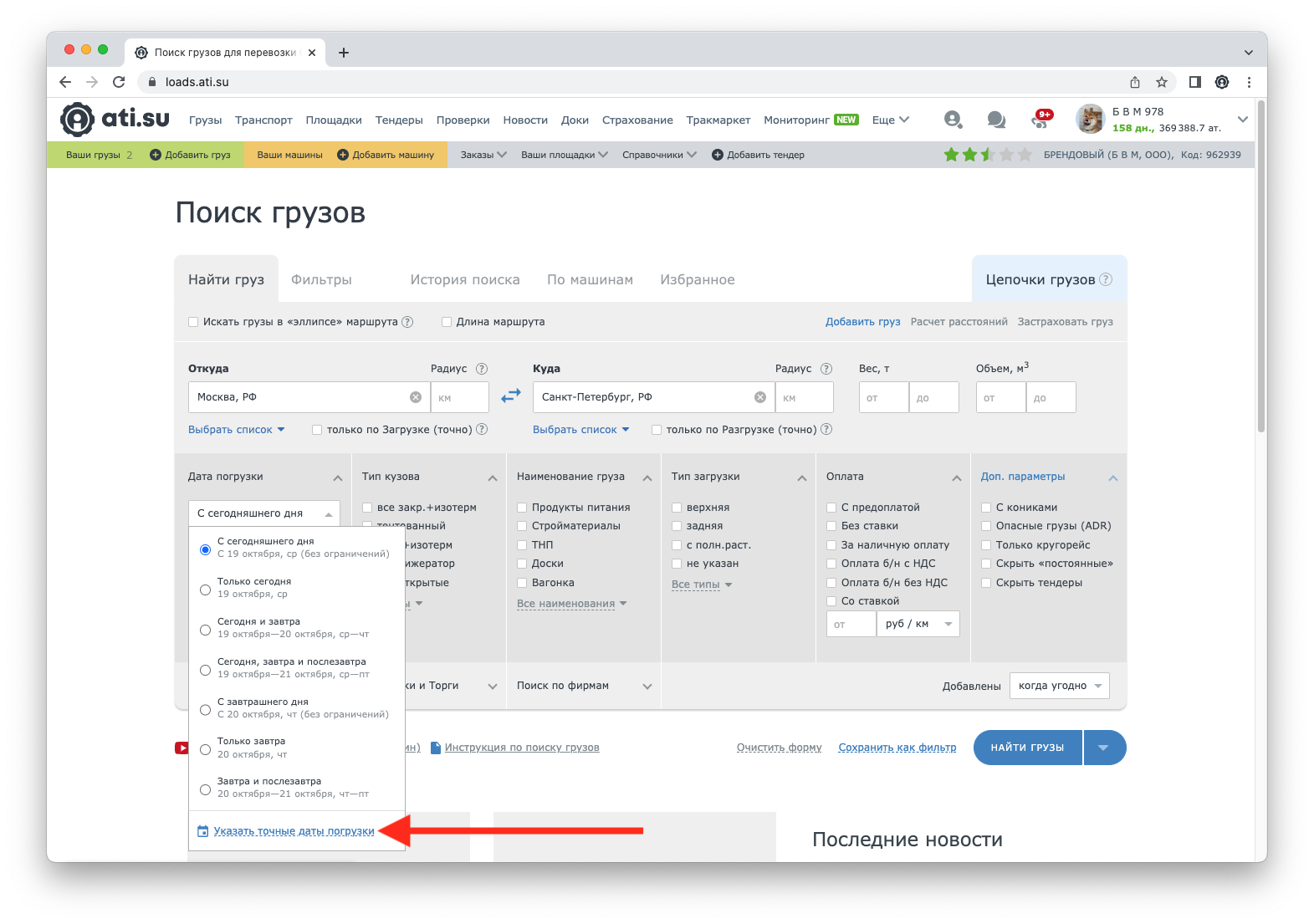The height and width of the screenshot is (924, 1314).
Task: Click the browser share icon
Action: click(1135, 82)
